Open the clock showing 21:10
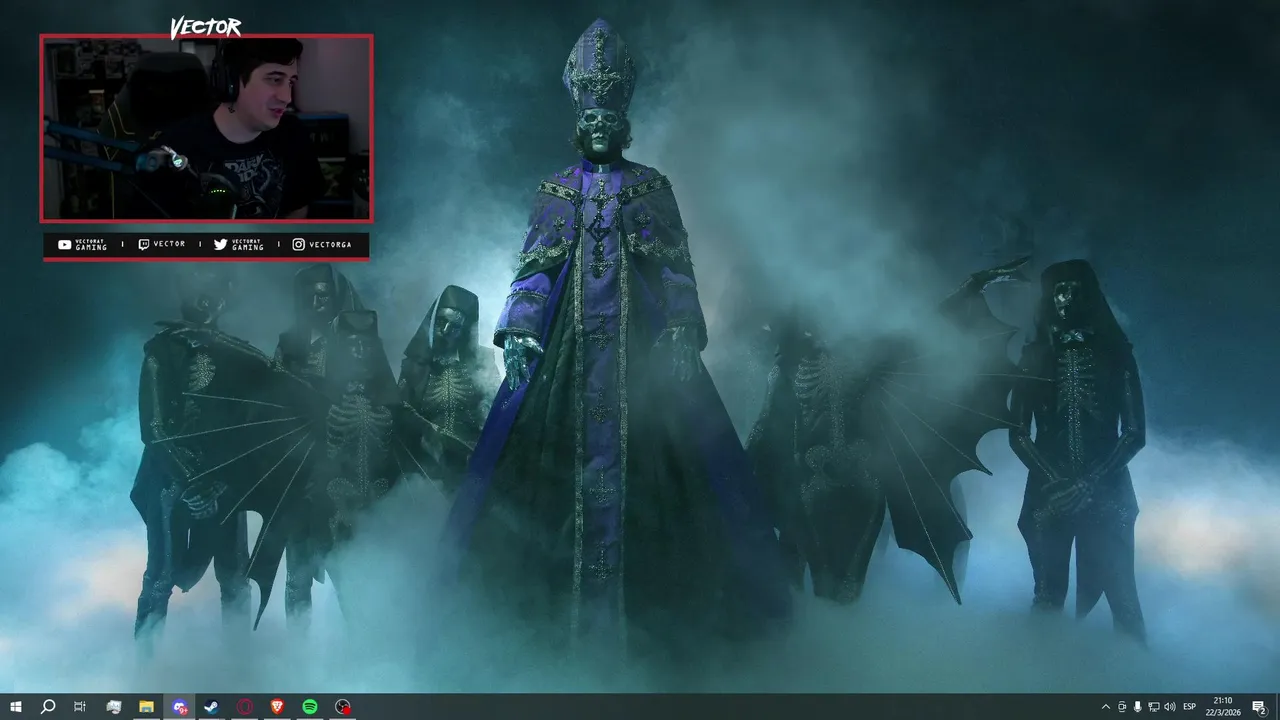The width and height of the screenshot is (1280, 720). [1222, 707]
